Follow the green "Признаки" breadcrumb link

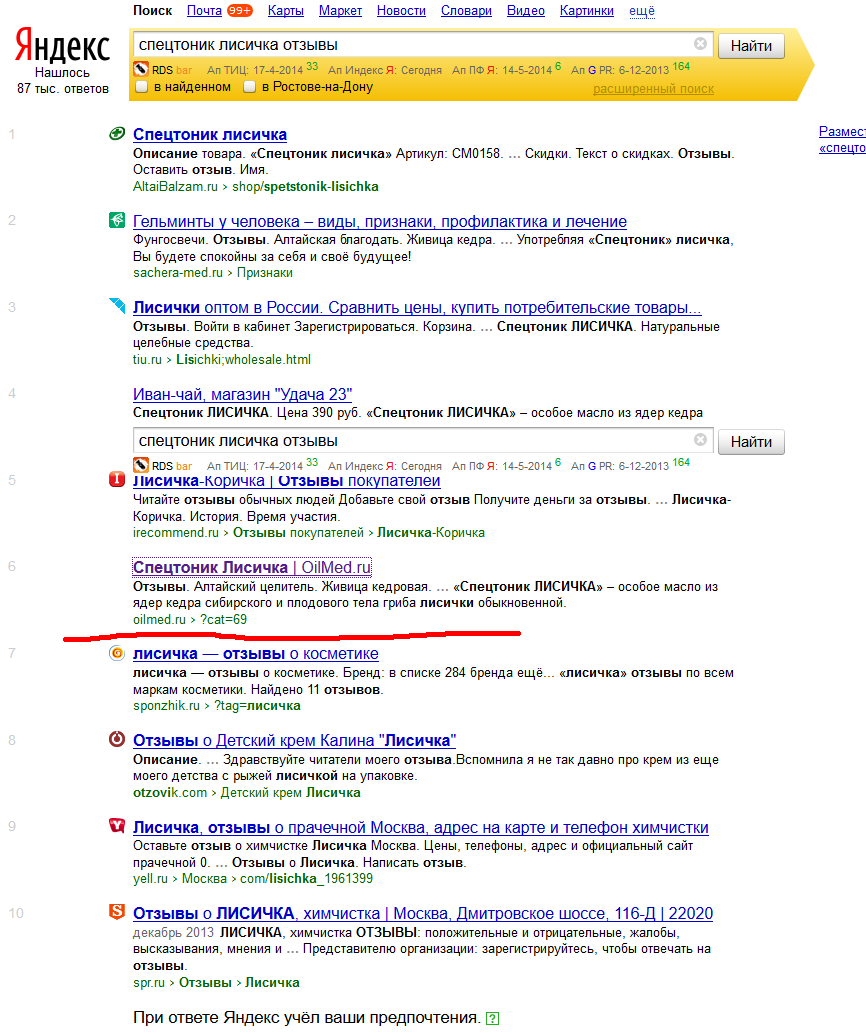[x=264, y=272]
